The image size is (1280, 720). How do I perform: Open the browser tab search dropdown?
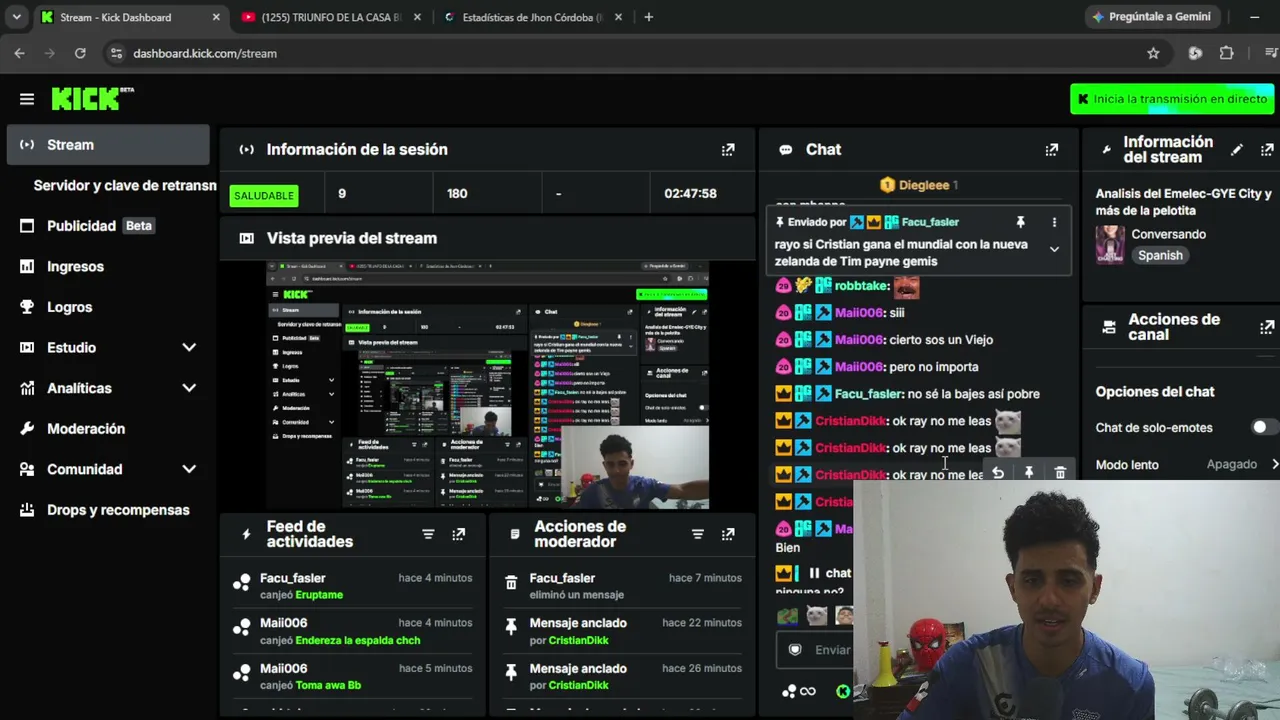point(16,17)
